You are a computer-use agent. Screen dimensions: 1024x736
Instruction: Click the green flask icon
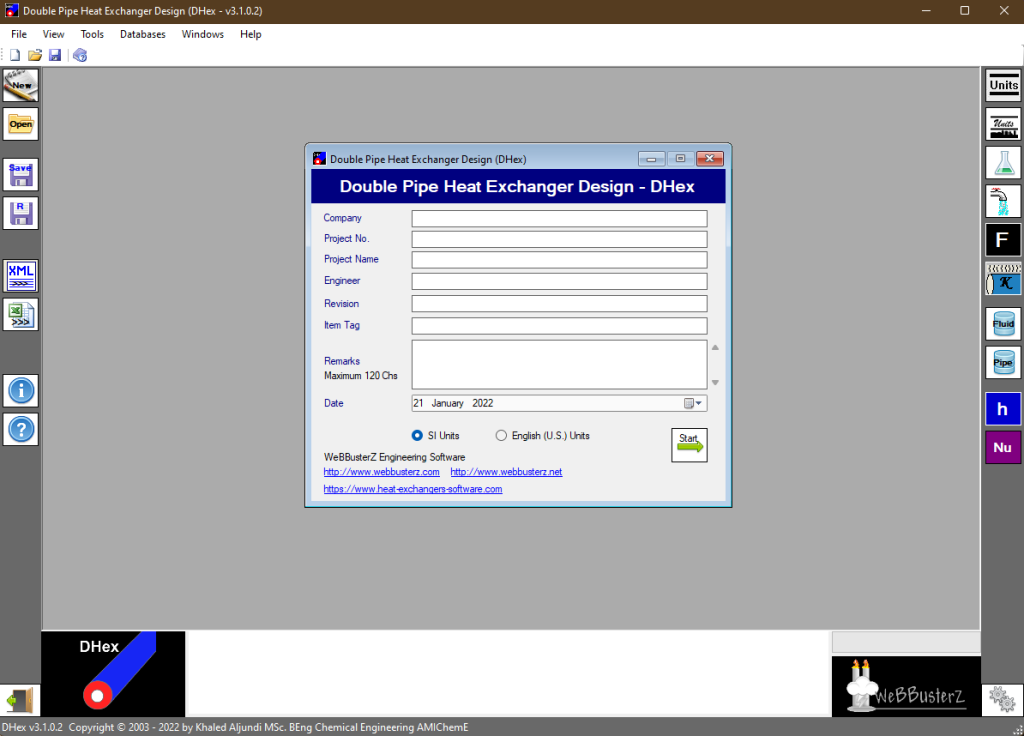click(x=1003, y=163)
